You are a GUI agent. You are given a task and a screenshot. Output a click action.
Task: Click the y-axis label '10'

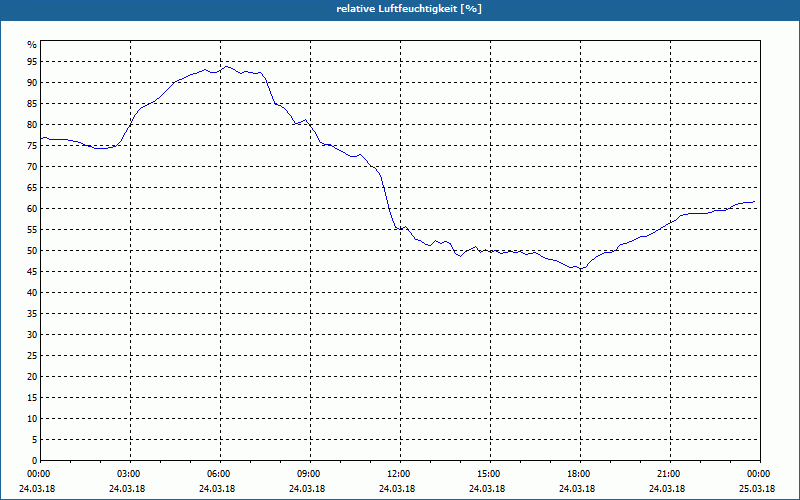click(32, 419)
